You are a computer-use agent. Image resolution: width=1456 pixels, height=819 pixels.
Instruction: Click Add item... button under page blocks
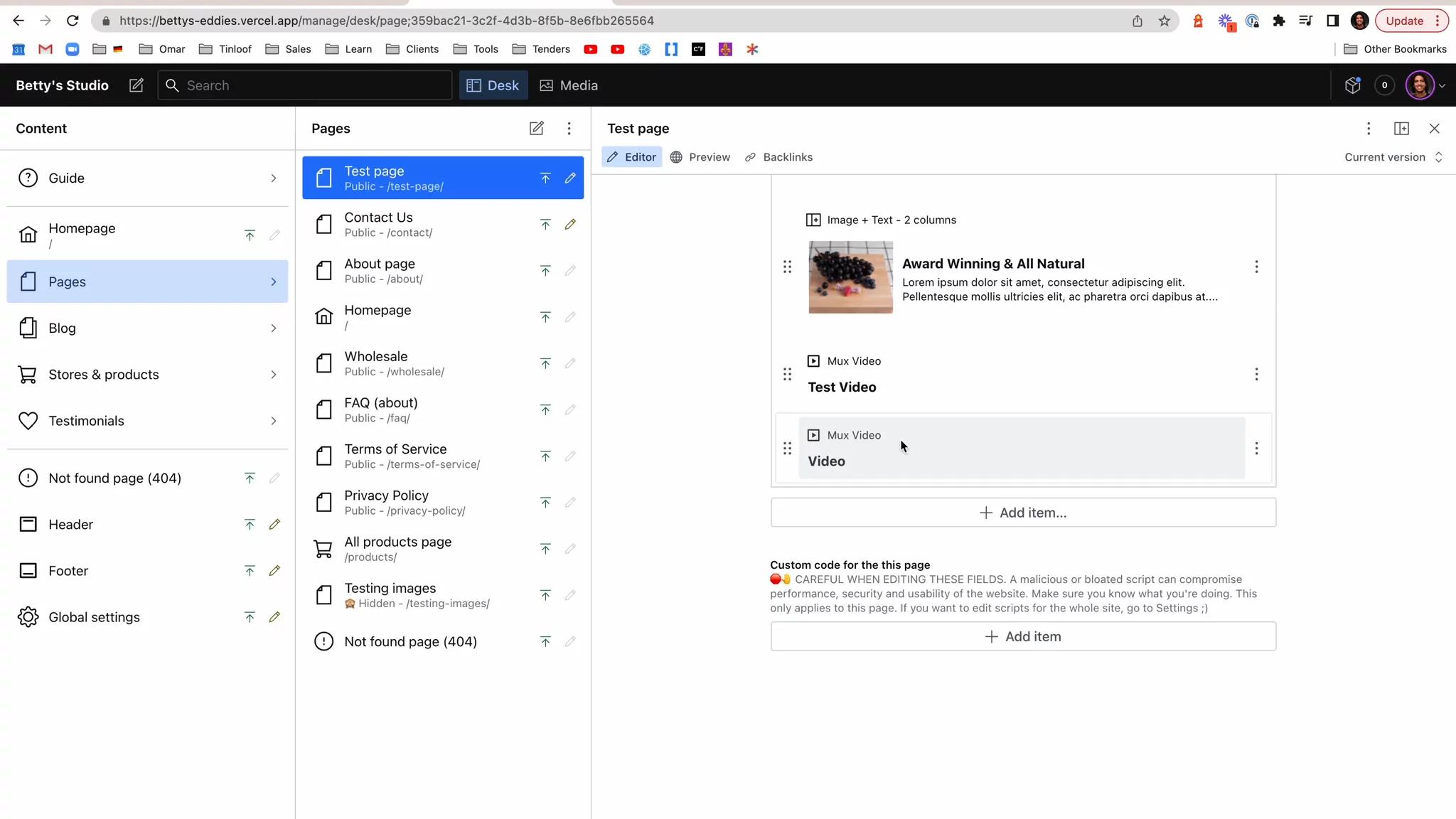tap(1023, 513)
